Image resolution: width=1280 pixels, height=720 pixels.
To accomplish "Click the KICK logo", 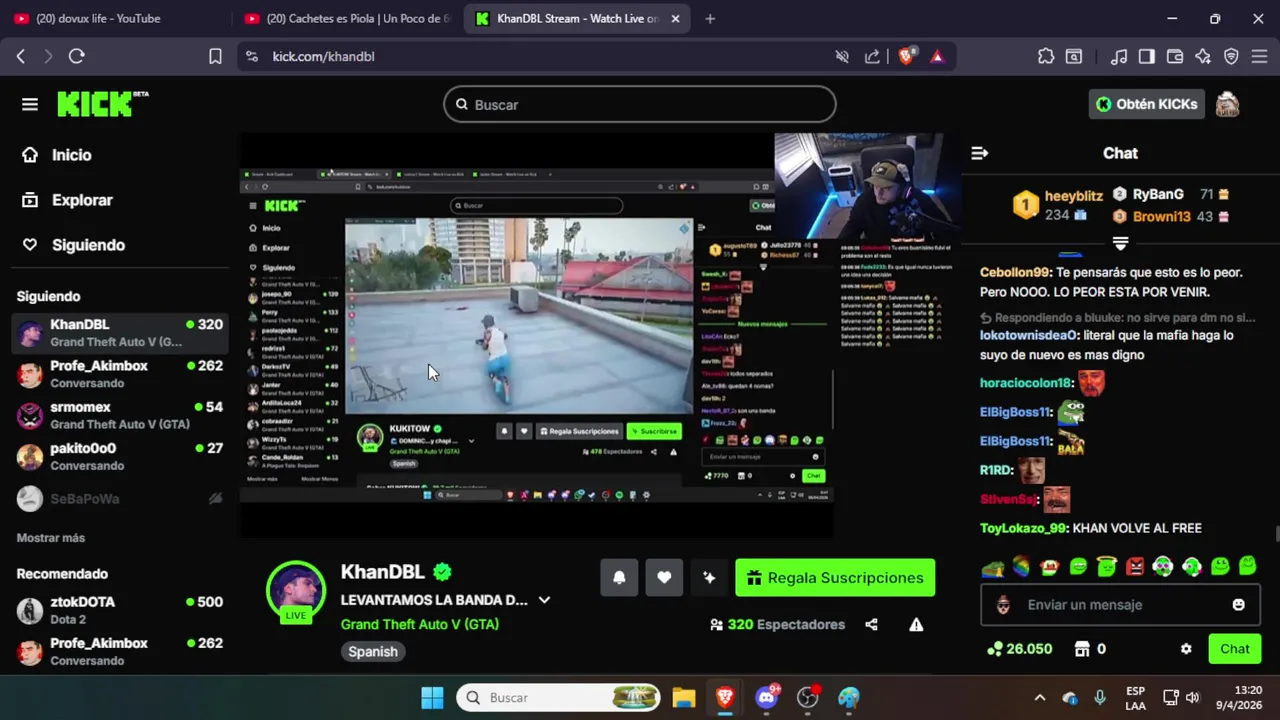I will [x=102, y=104].
